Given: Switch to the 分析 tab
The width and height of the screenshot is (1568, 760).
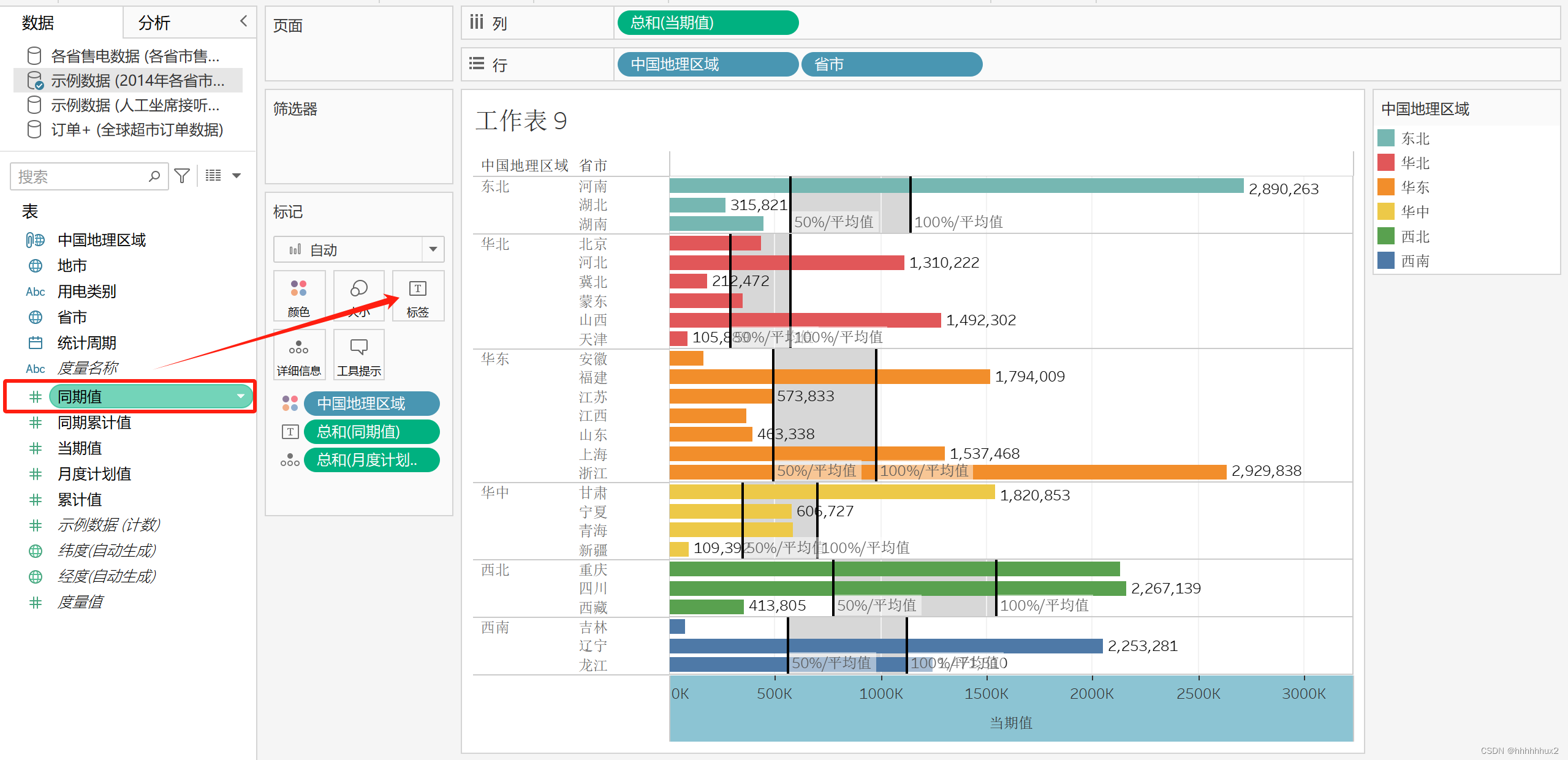Looking at the screenshot, I should point(154,23).
